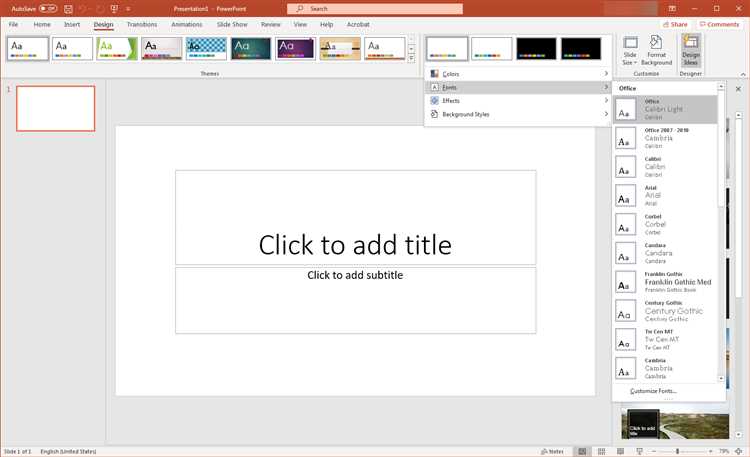This screenshot has width=750, height=457.
Task: Open the Slide Size dropdown
Action: (x=630, y=51)
